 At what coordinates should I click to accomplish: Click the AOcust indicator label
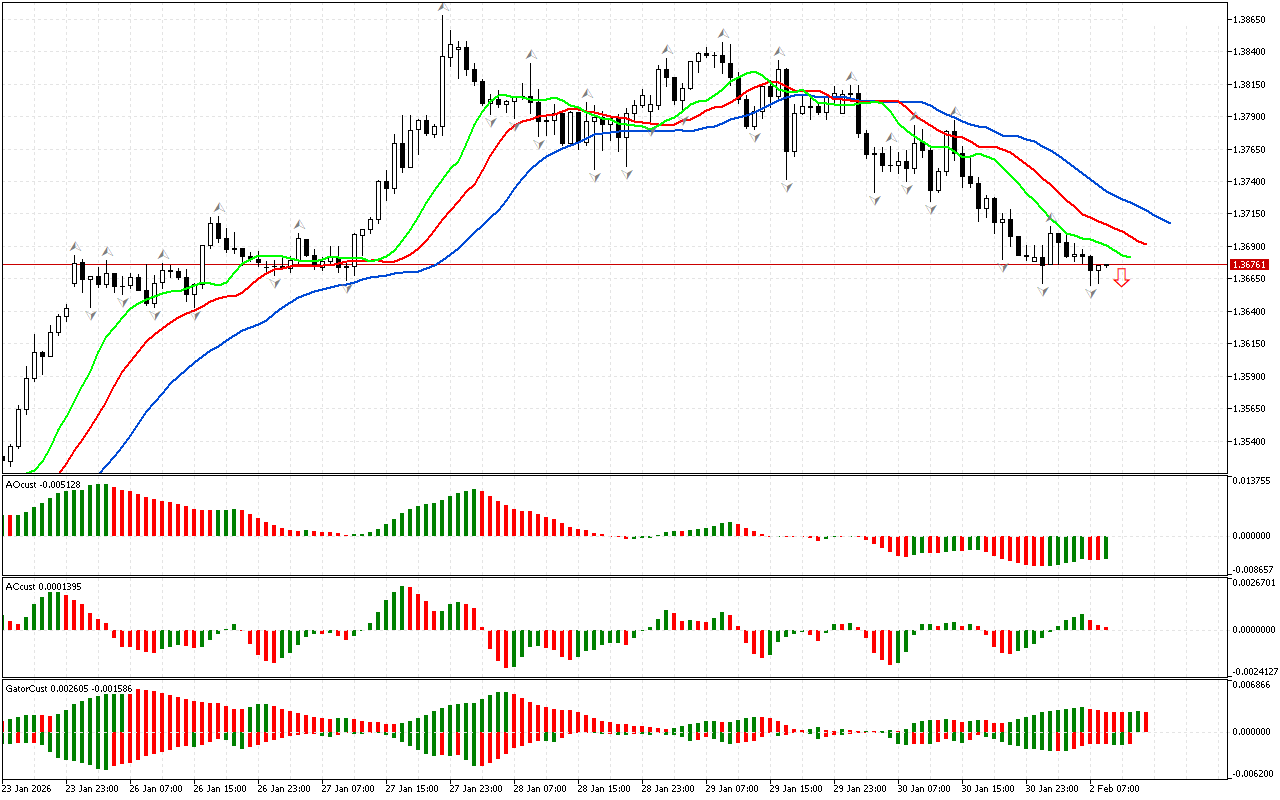(x=43, y=484)
